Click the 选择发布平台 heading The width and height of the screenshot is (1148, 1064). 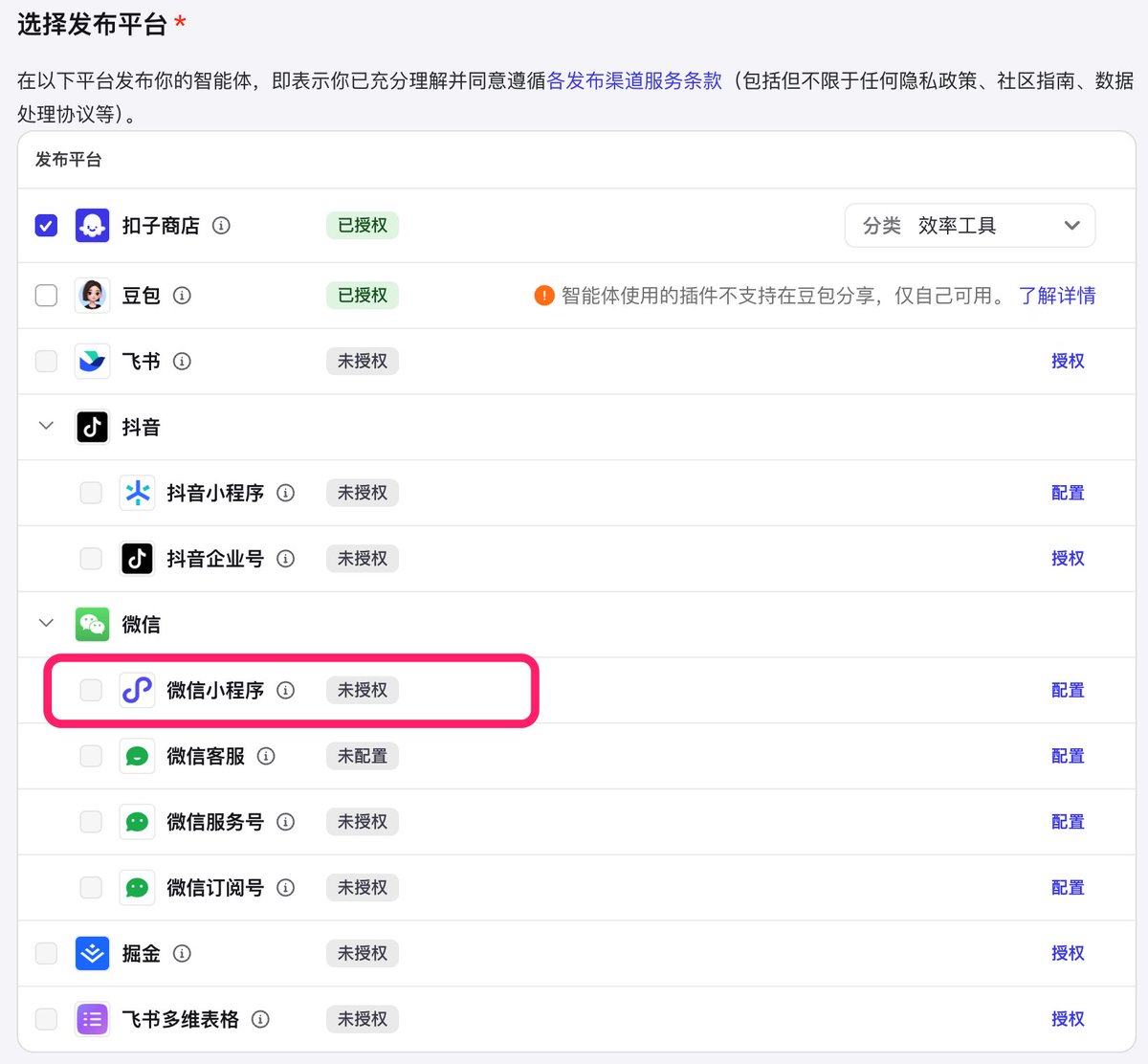tap(93, 24)
